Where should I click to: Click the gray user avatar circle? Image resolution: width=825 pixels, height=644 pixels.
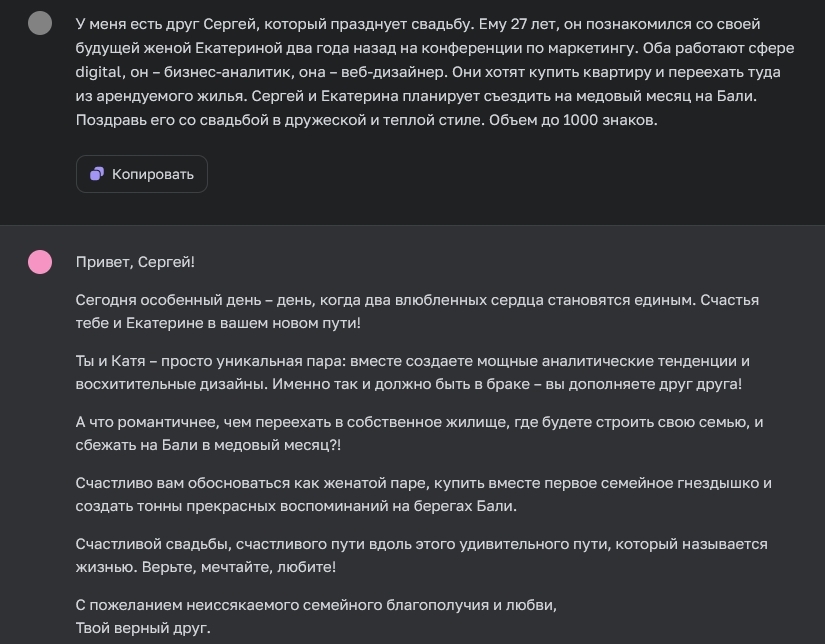pos(40,23)
